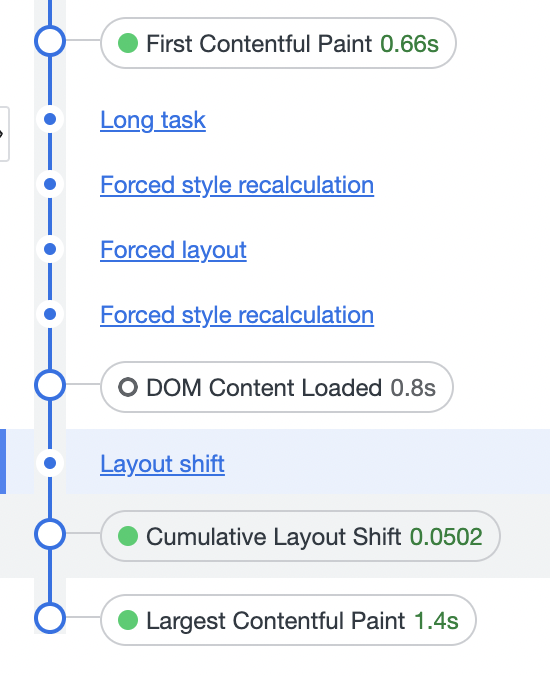Select the timeline circle for First Contentful Paint
Image resolution: width=550 pixels, height=676 pixels.
pyautogui.click(x=50, y=41)
